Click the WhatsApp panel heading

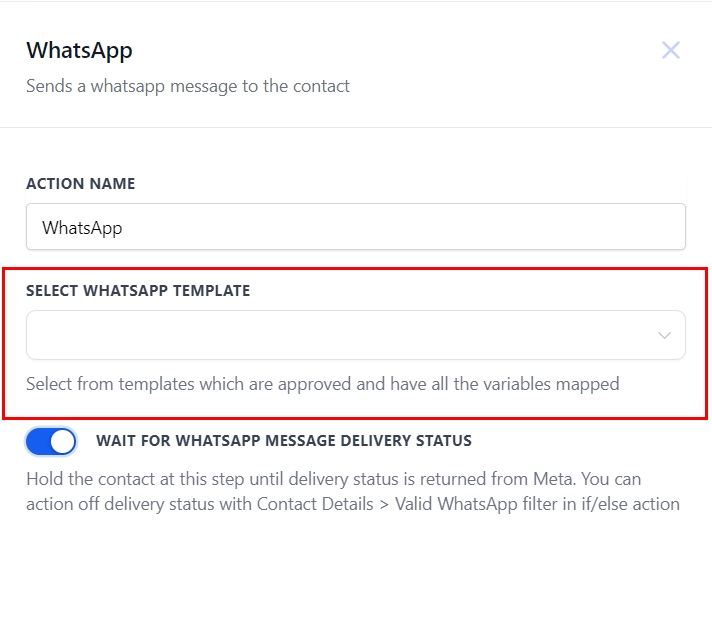tap(79, 50)
